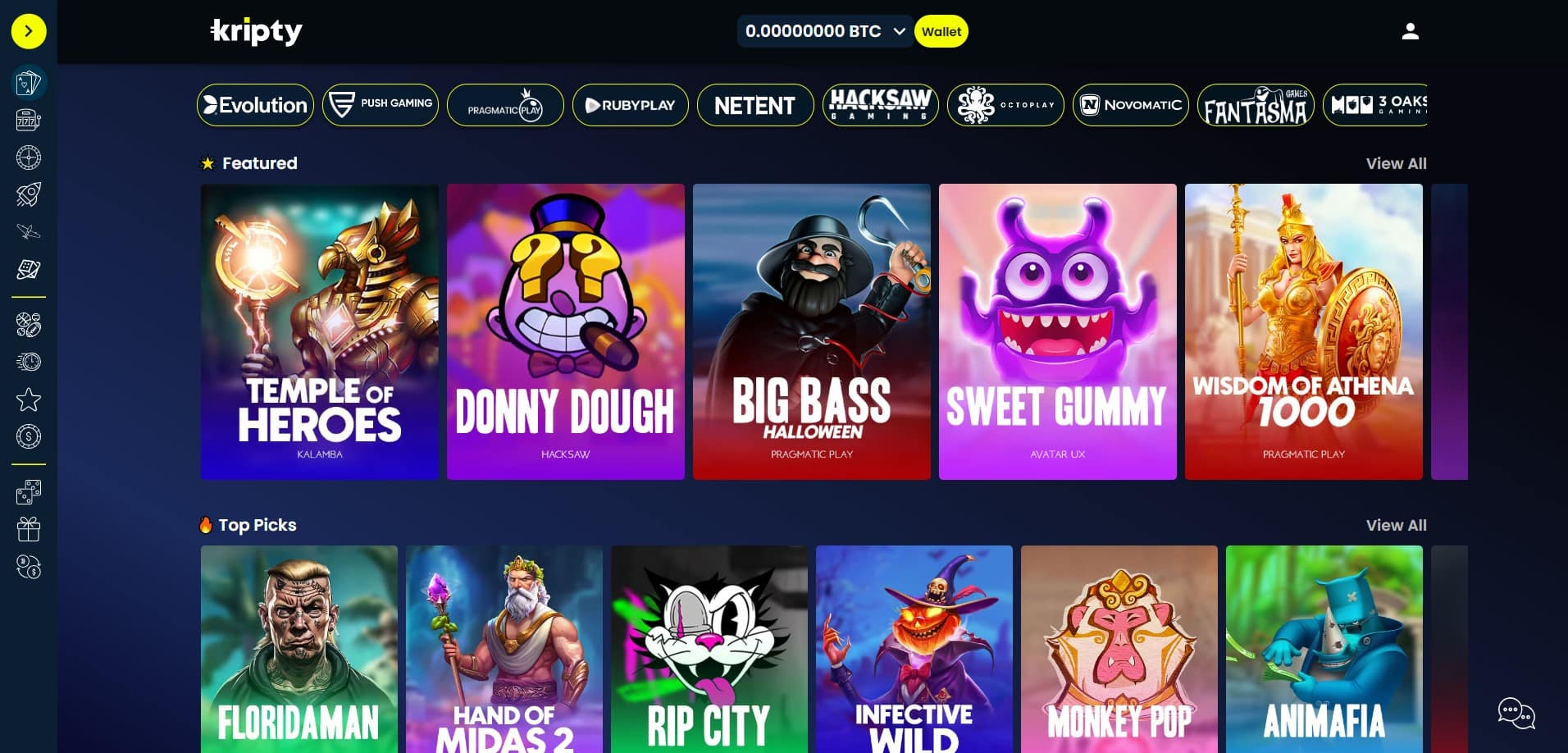Open the rocket crash games icon
This screenshot has width=1568, height=753.
pyautogui.click(x=29, y=194)
